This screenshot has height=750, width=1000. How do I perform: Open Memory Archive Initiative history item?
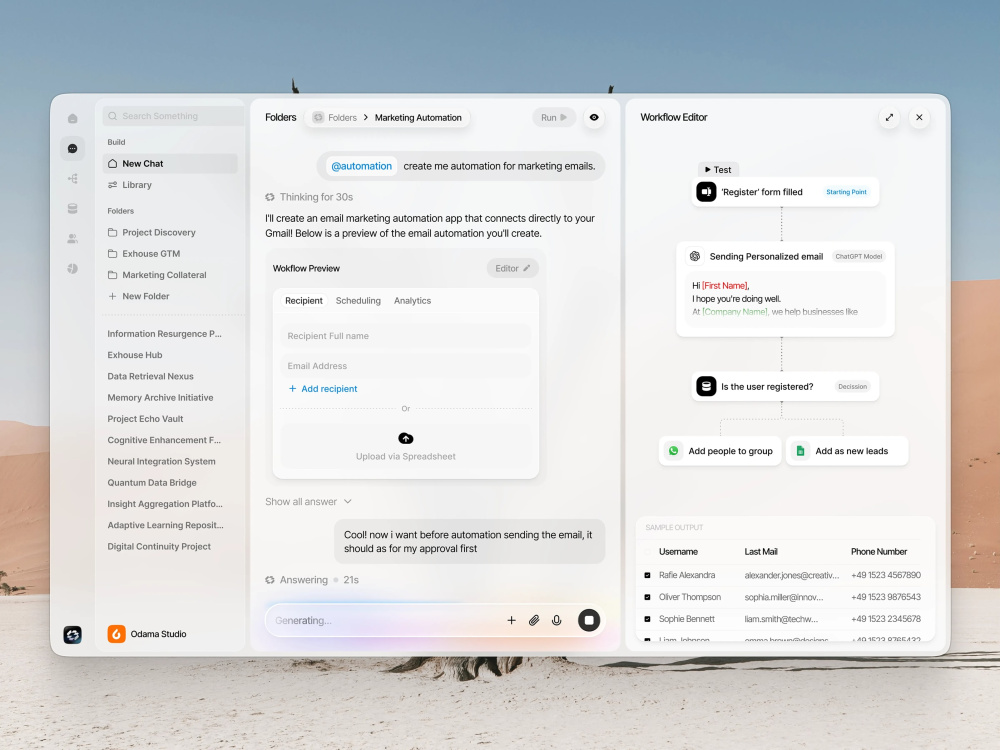160,397
